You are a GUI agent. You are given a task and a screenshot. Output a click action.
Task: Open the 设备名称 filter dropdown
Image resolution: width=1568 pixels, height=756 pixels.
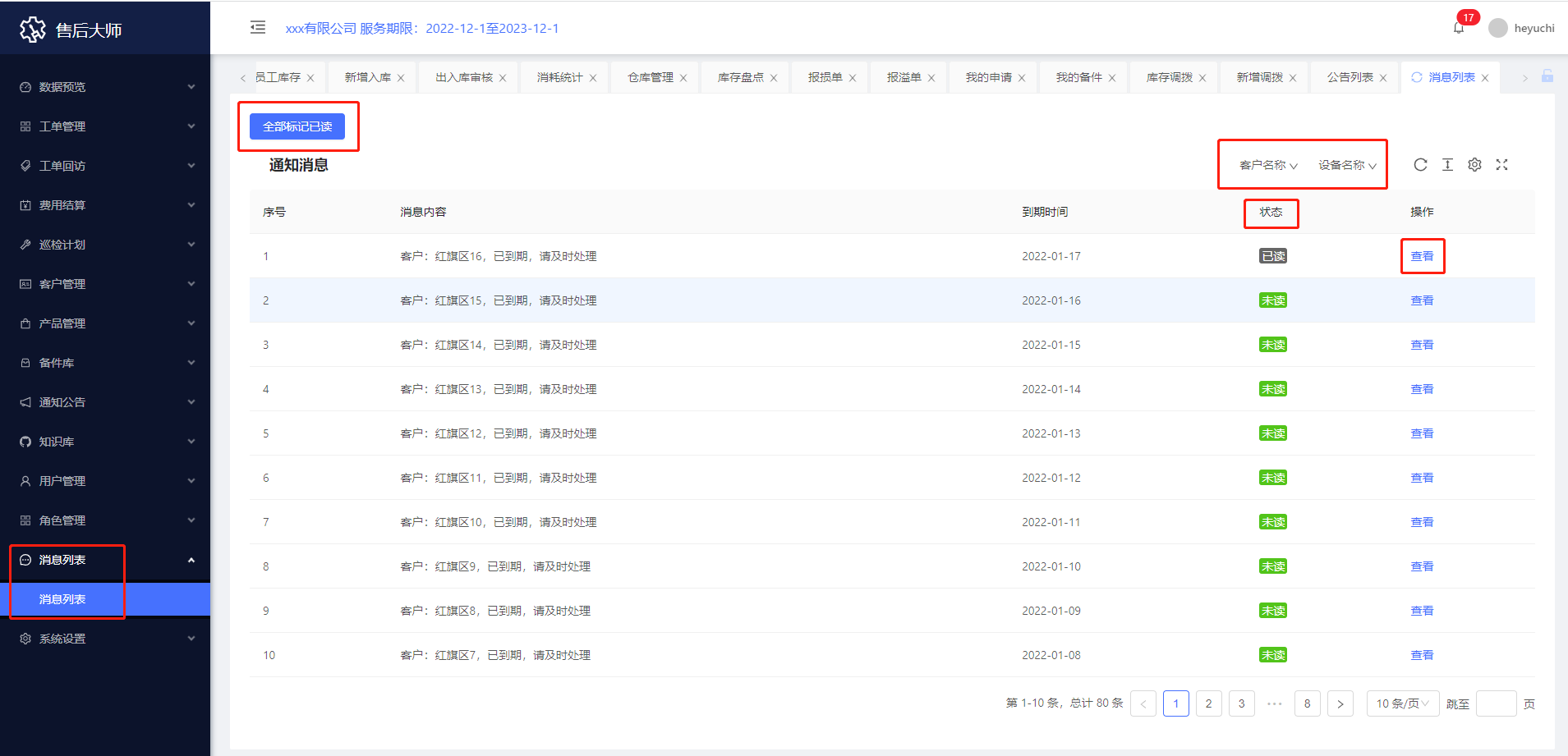(1347, 165)
